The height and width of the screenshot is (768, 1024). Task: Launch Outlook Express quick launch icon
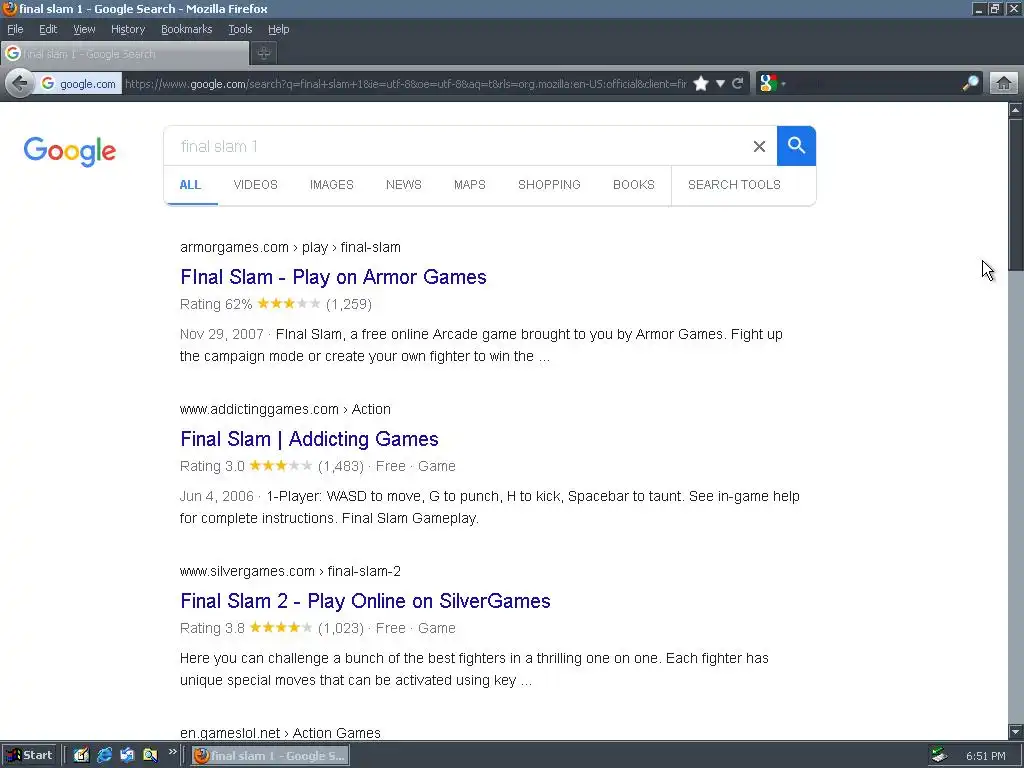pos(127,756)
